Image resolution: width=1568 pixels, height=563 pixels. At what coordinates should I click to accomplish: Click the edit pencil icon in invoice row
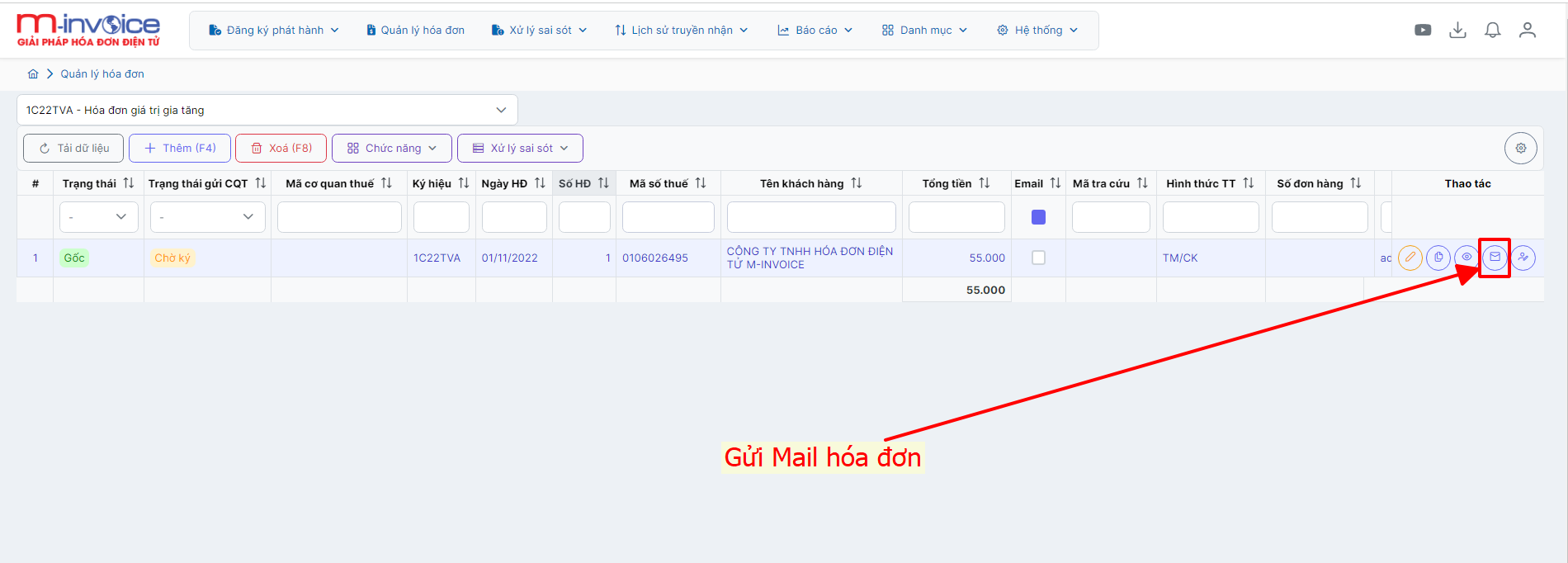(x=1410, y=258)
